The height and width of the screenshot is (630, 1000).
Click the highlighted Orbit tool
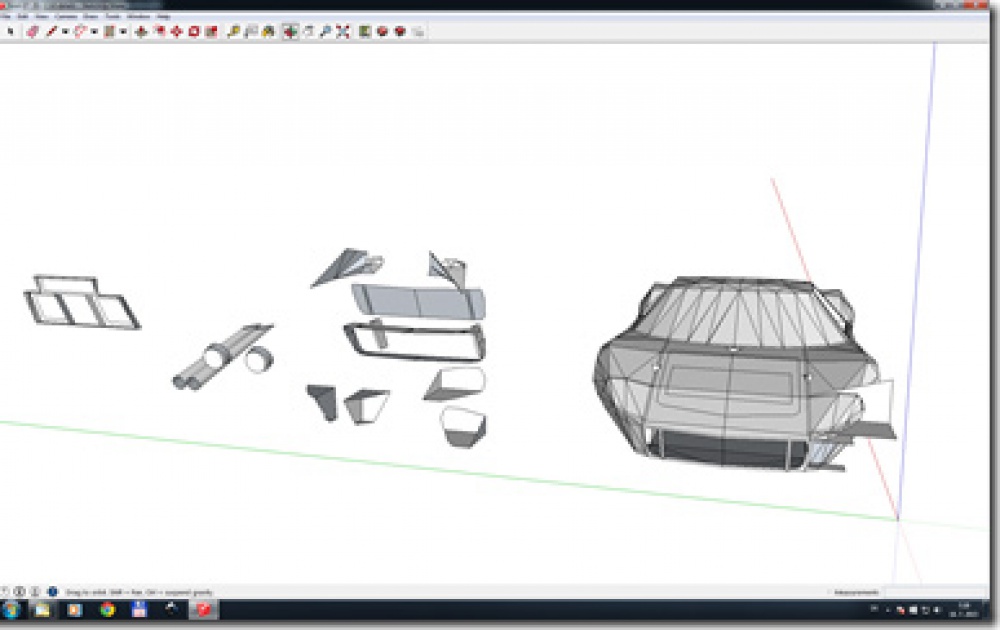coord(290,31)
